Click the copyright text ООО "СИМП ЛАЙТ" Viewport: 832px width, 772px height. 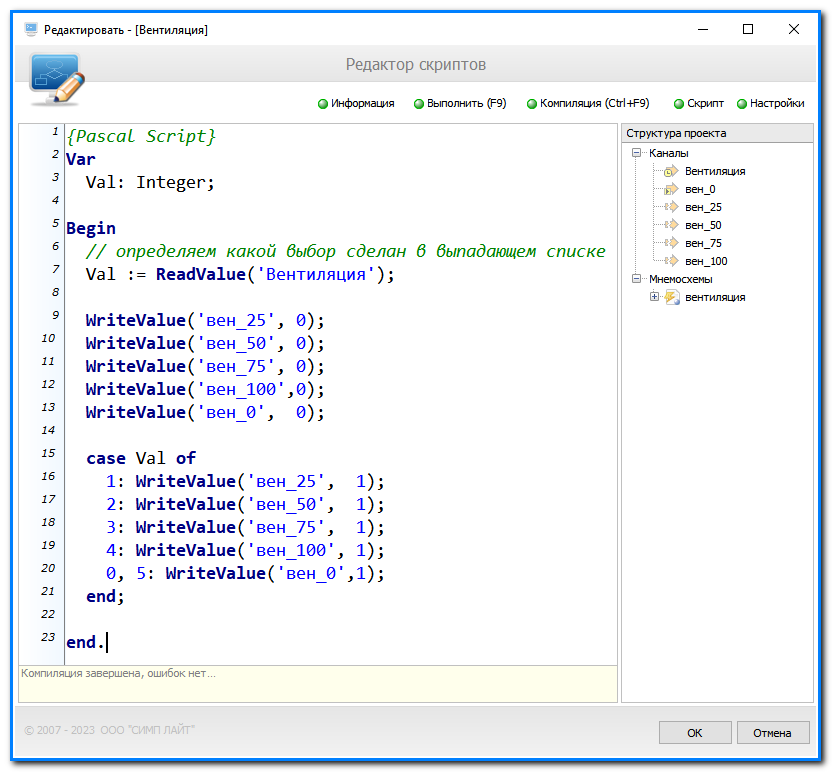point(147,730)
